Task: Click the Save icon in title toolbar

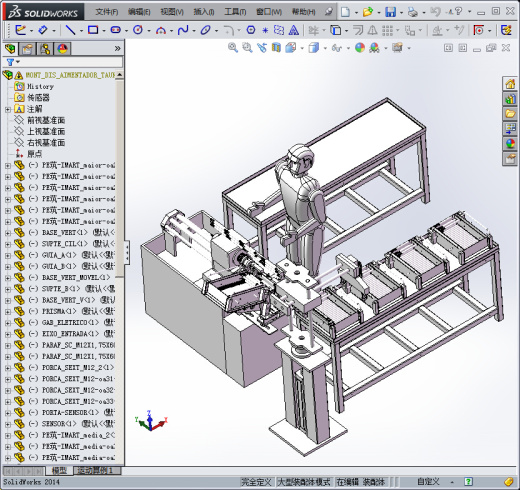Action: 390,12
